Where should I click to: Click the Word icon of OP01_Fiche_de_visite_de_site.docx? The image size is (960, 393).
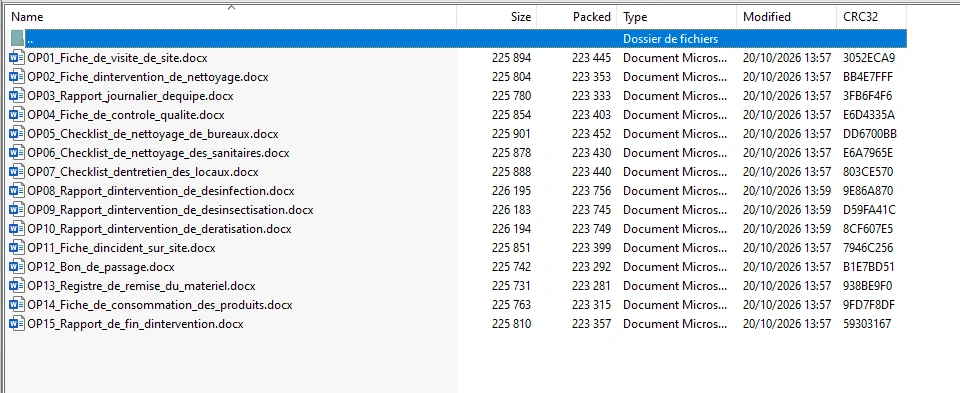17,58
